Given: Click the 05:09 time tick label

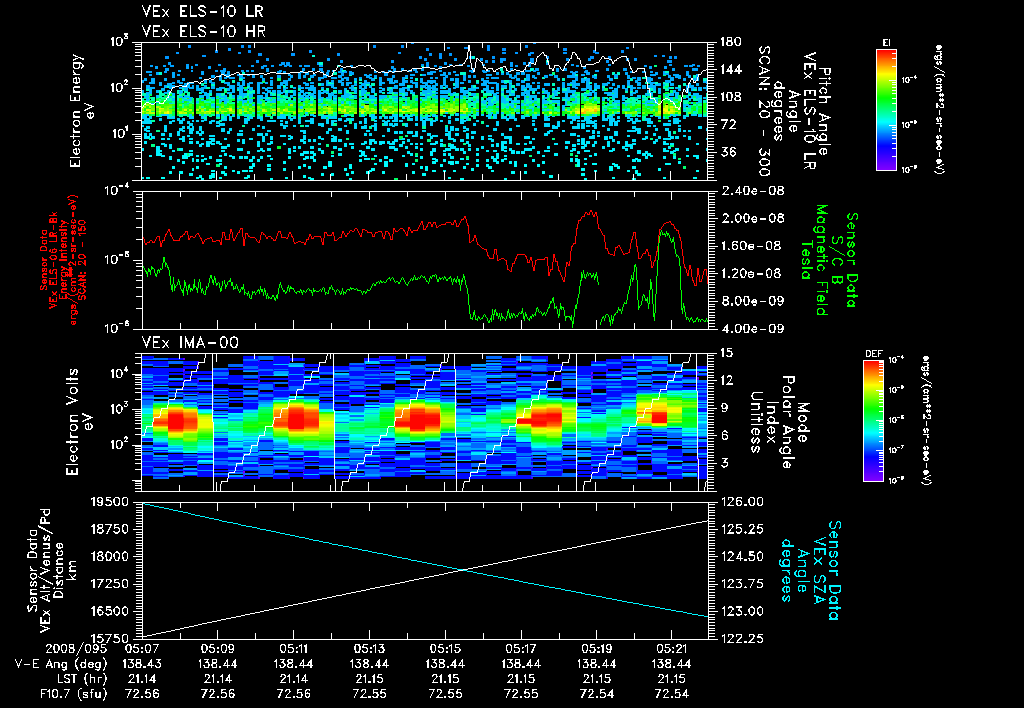Looking at the screenshot, I should click(217, 650).
